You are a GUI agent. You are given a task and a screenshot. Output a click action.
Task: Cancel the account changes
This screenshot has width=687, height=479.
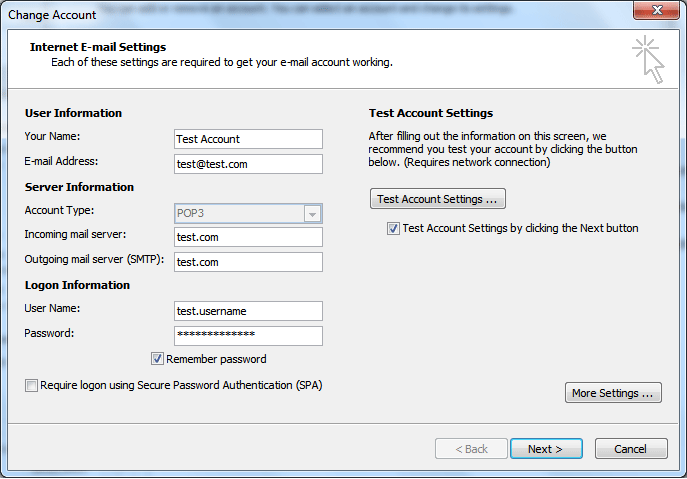[631, 449]
